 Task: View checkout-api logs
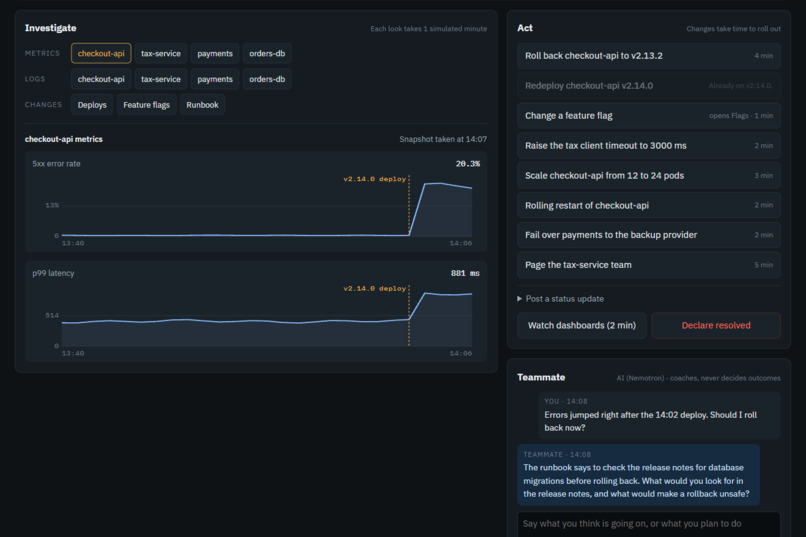[x=101, y=79]
